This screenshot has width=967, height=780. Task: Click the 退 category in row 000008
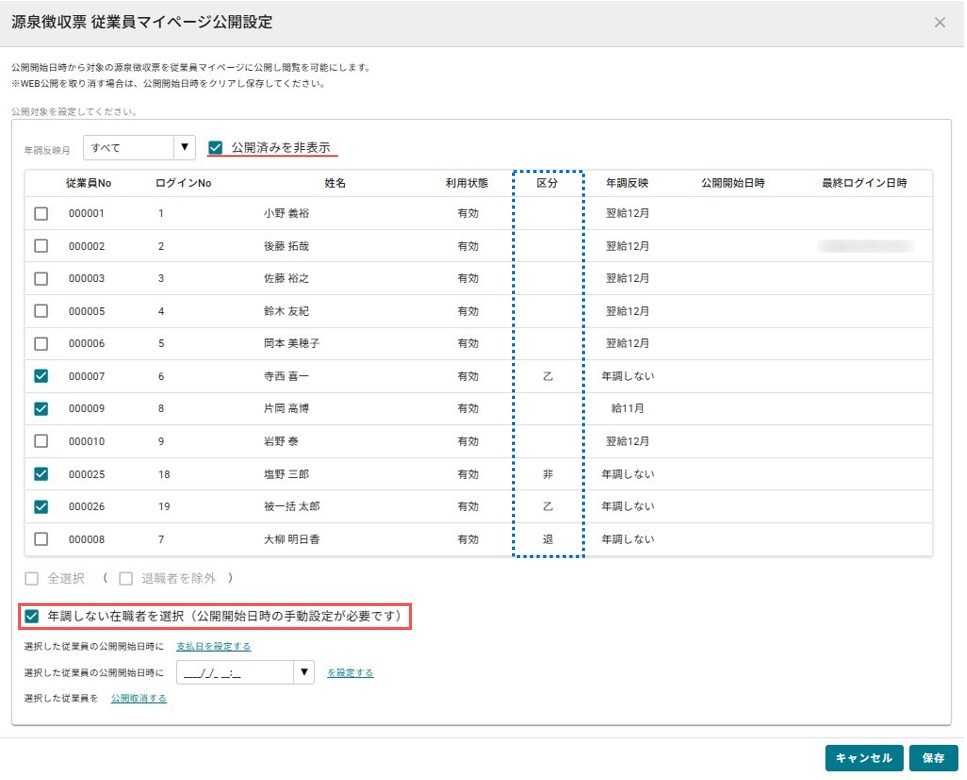pos(548,540)
